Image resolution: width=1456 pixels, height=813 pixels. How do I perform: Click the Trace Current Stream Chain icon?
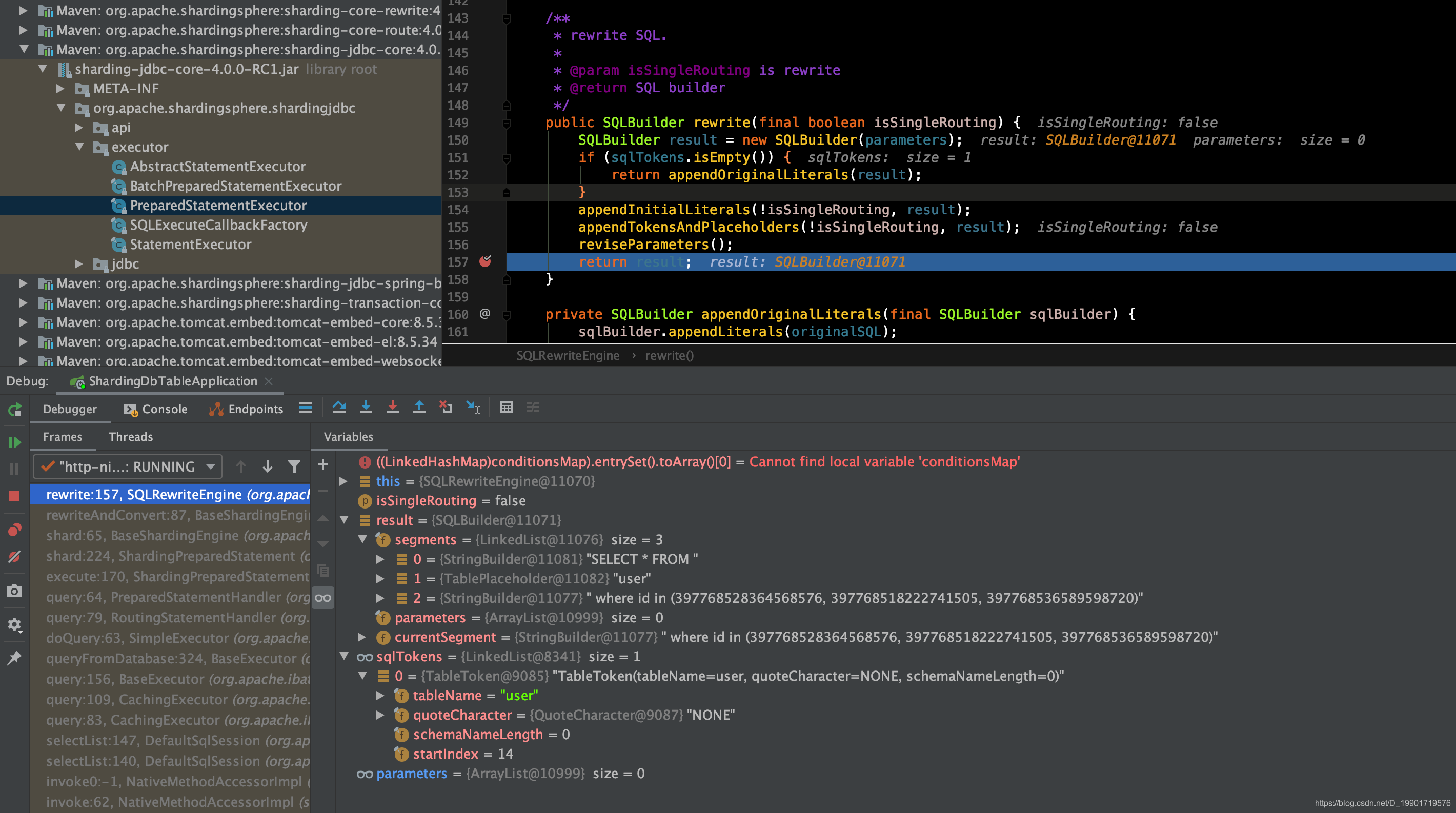coord(533,408)
